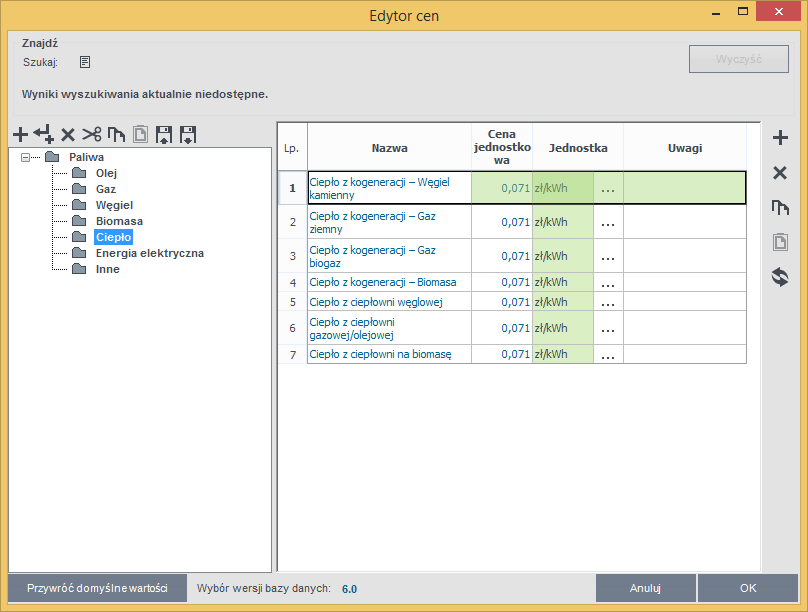Open unit selector for kogeneracji Biomasa row
808x612 pixels.
click(x=608, y=282)
